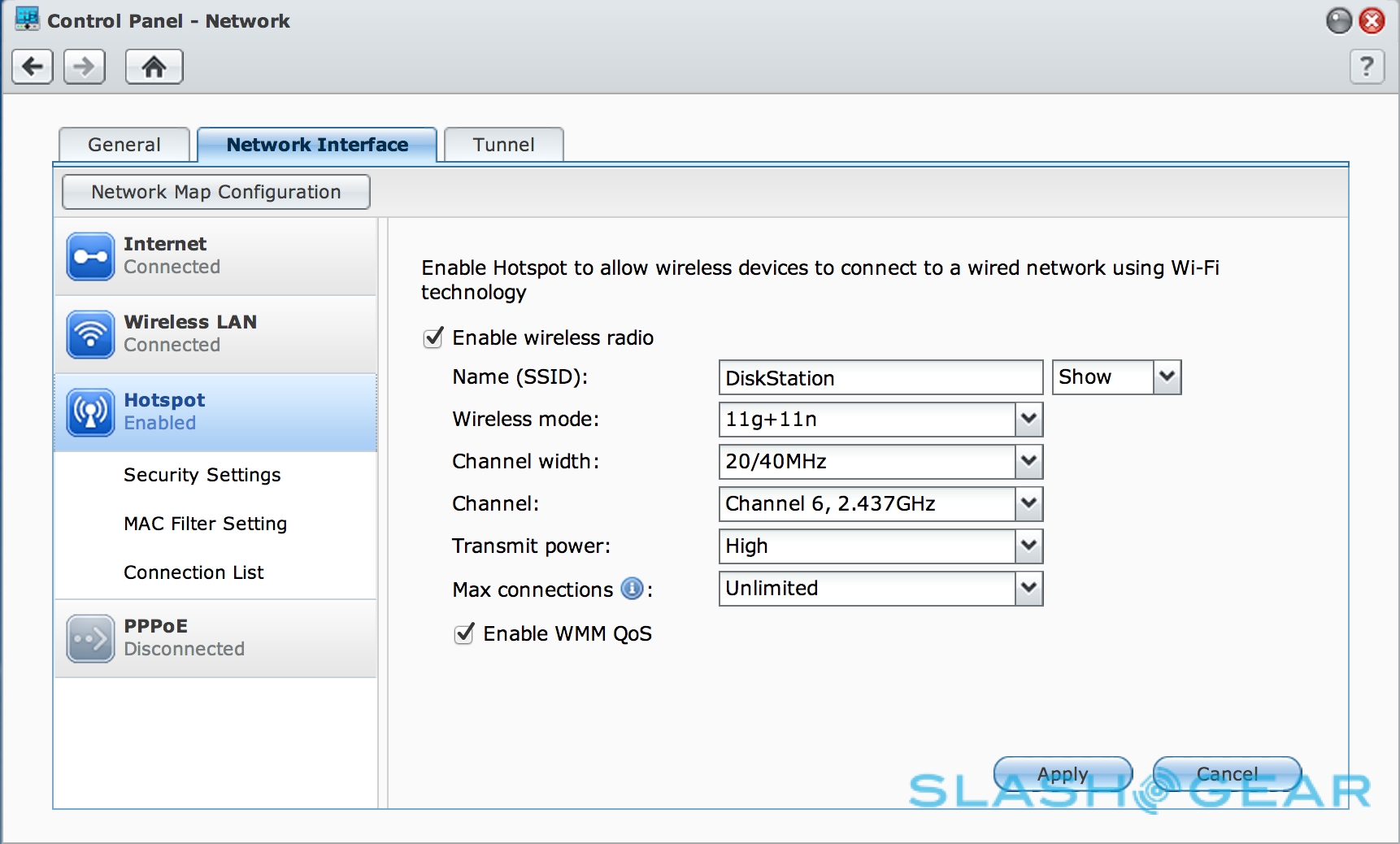Open help with the question mark icon
This screenshot has width=1400, height=844.
1367,67
